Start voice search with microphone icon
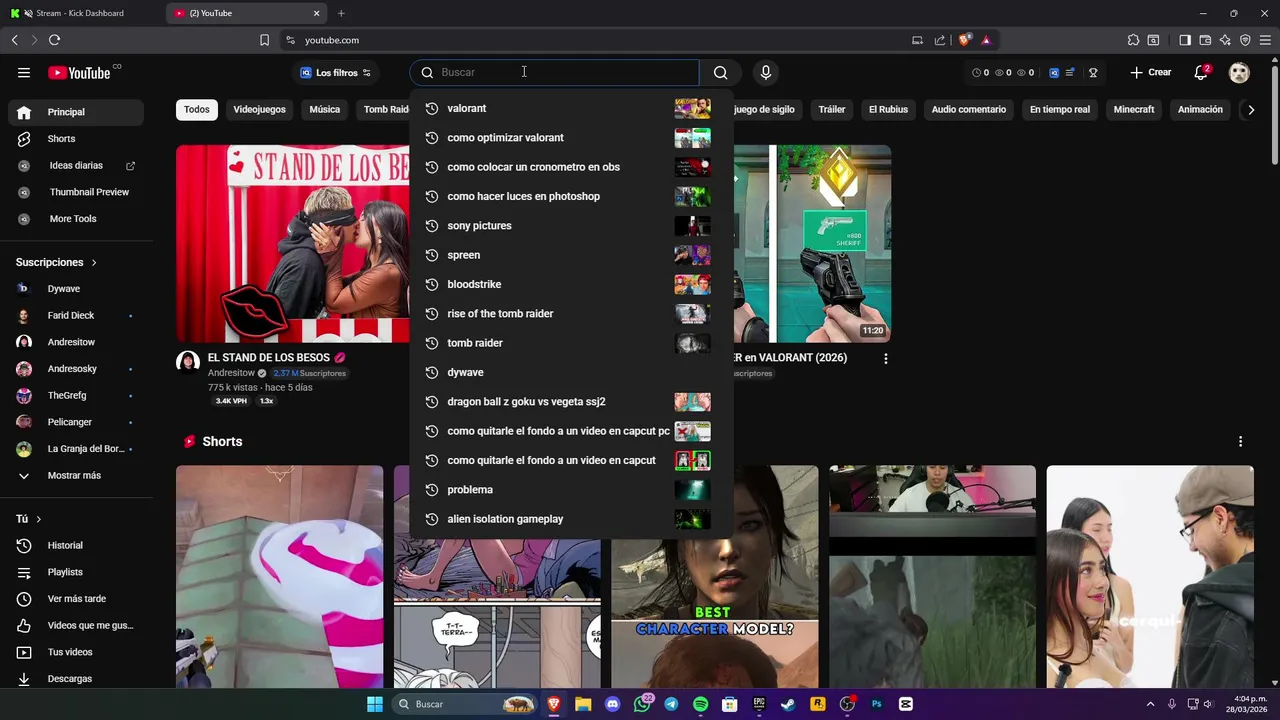The image size is (1280, 720). click(766, 72)
